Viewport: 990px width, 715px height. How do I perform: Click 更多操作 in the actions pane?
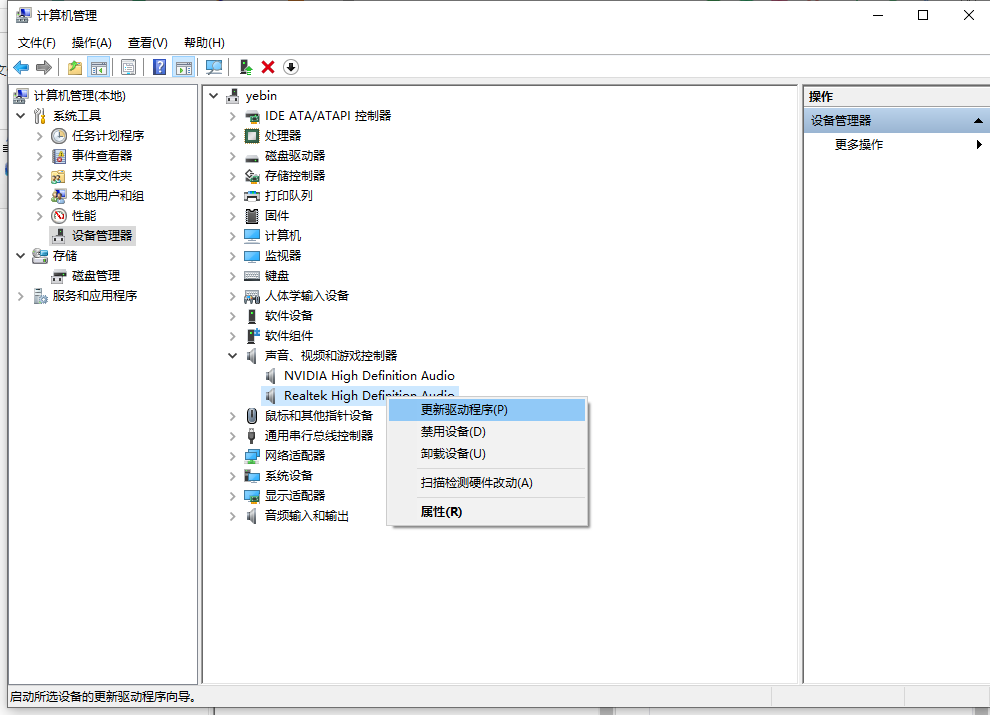point(859,145)
